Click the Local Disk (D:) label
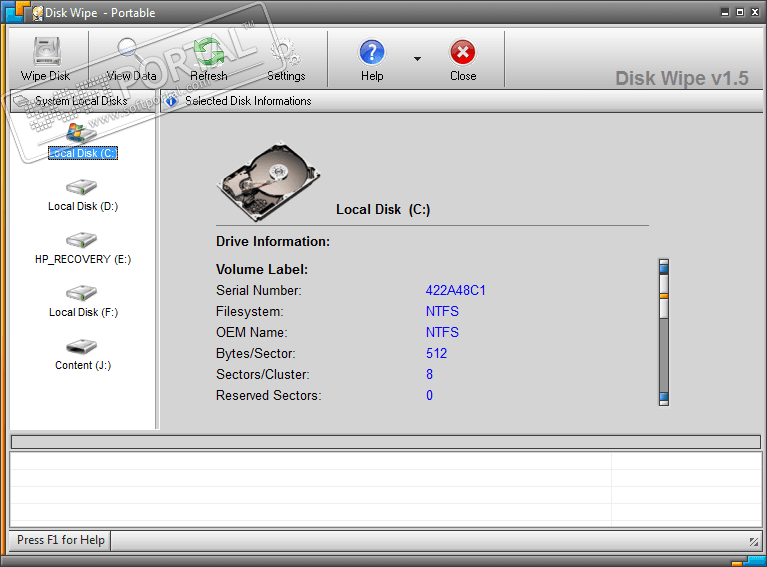This screenshot has width=767, height=567. [x=83, y=206]
